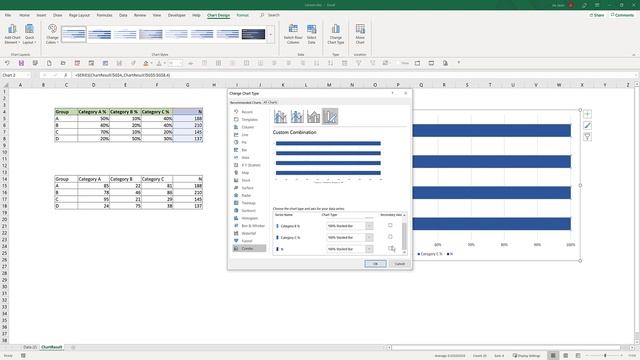Click the Search magnifier in ribbon
The width and height of the screenshot is (640, 360).
click(x=262, y=15)
